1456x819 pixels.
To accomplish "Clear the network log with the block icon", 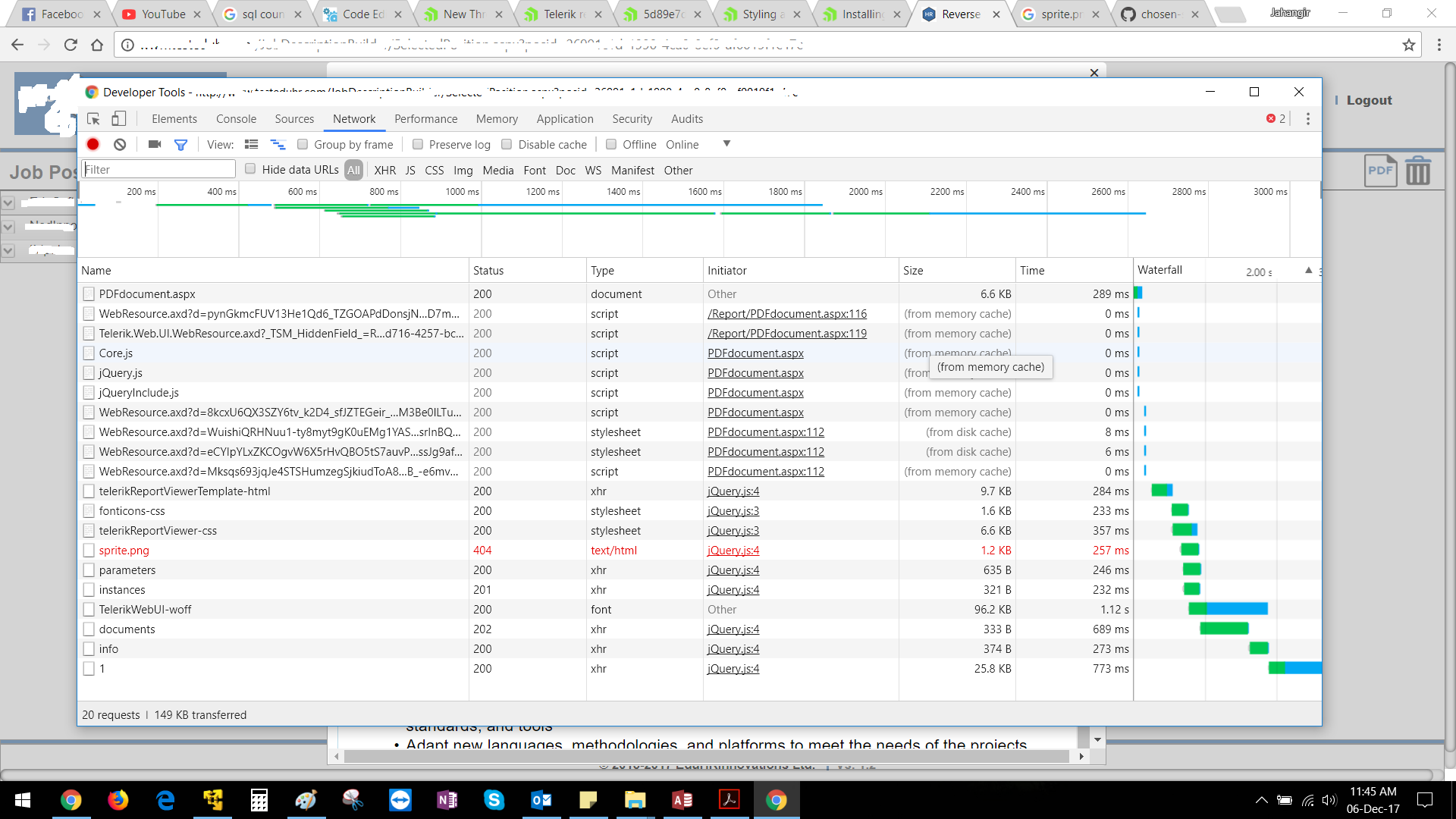I will coord(120,144).
